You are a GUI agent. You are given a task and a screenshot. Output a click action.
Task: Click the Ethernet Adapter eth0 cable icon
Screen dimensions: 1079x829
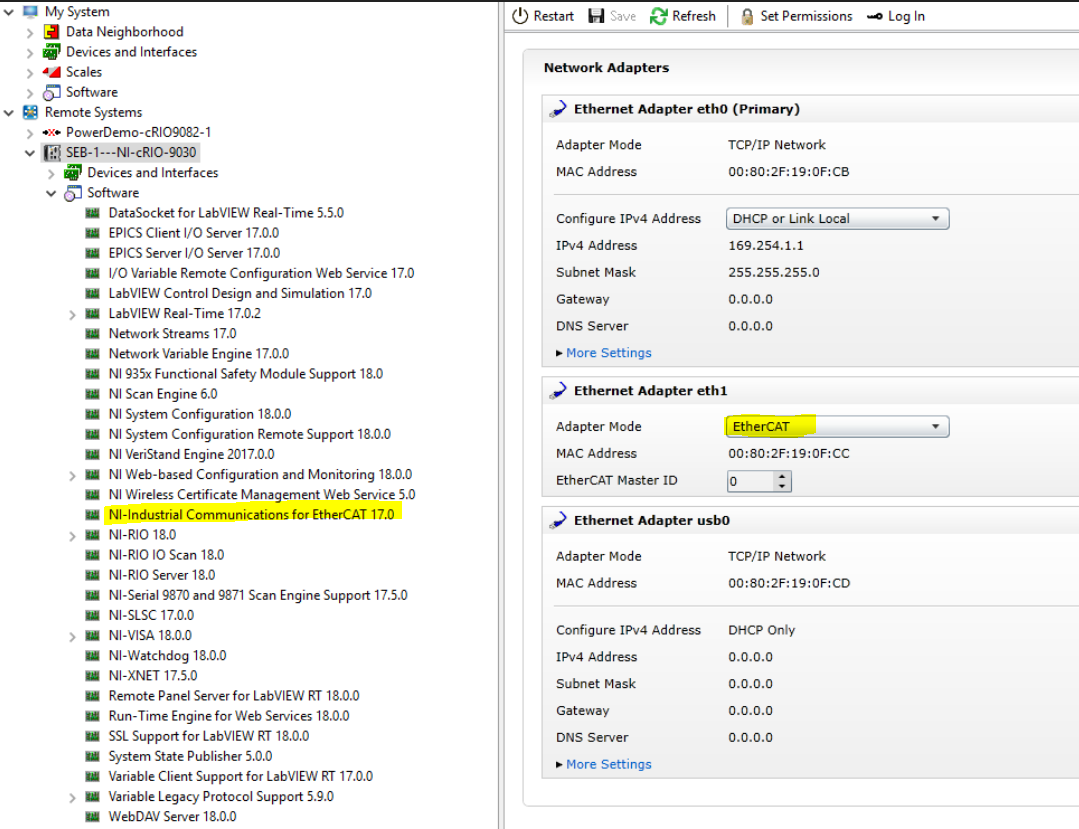(558, 109)
